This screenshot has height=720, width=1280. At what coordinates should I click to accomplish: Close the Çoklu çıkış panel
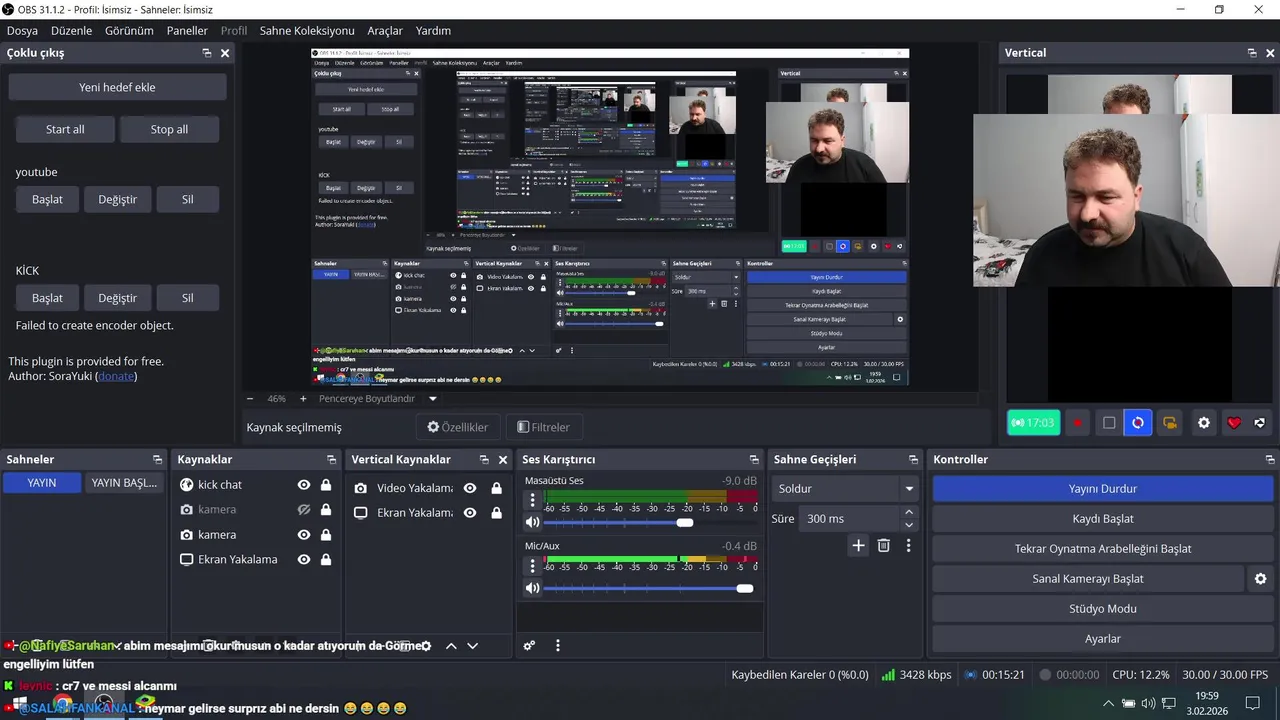pos(225,53)
